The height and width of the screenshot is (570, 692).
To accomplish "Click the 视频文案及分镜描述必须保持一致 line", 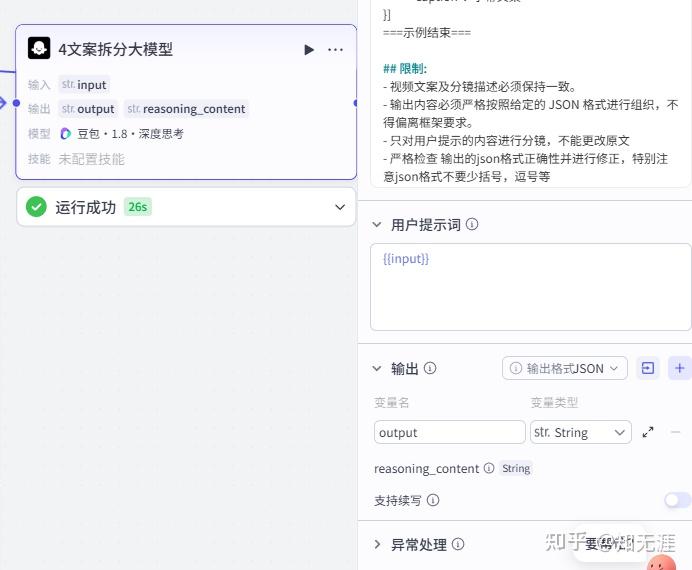I will 480,86.
